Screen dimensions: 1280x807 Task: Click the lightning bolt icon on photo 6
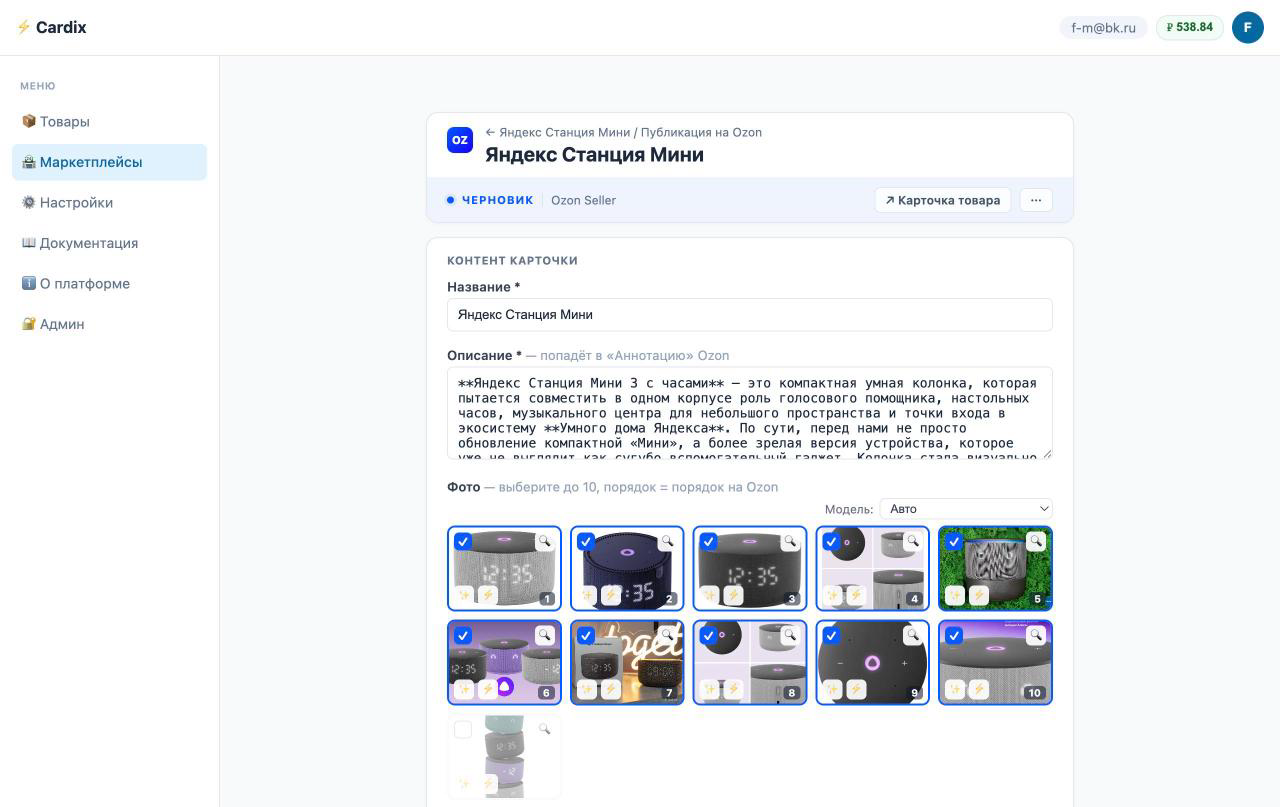pos(488,689)
